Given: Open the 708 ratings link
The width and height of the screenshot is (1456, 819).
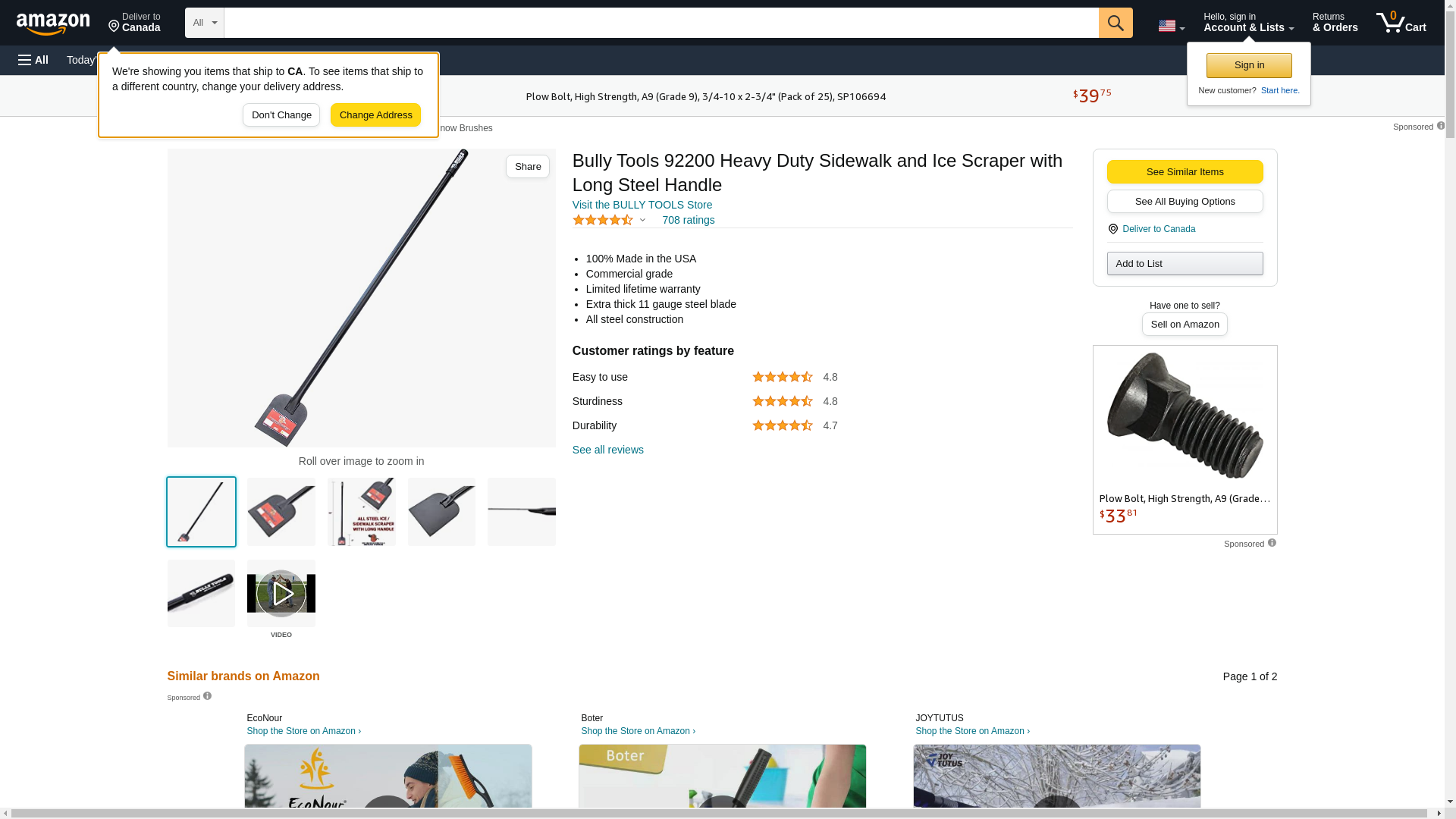Looking at the screenshot, I should tap(689, 220).
